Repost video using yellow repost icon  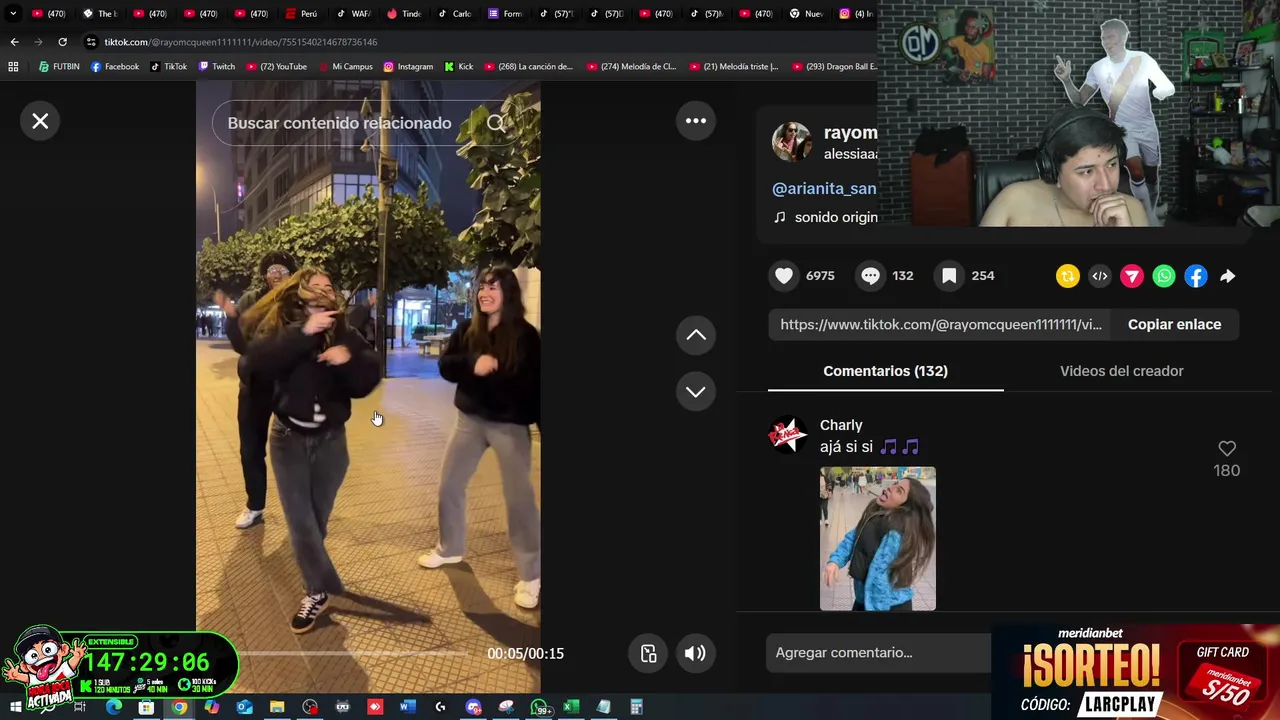pyautogui.click(x=1068, y=276)
